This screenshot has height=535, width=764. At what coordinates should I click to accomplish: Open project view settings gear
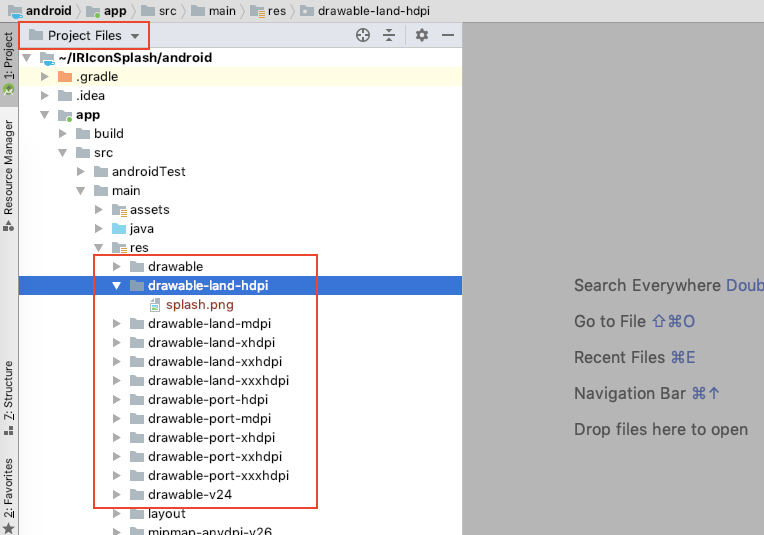point(421,35)
